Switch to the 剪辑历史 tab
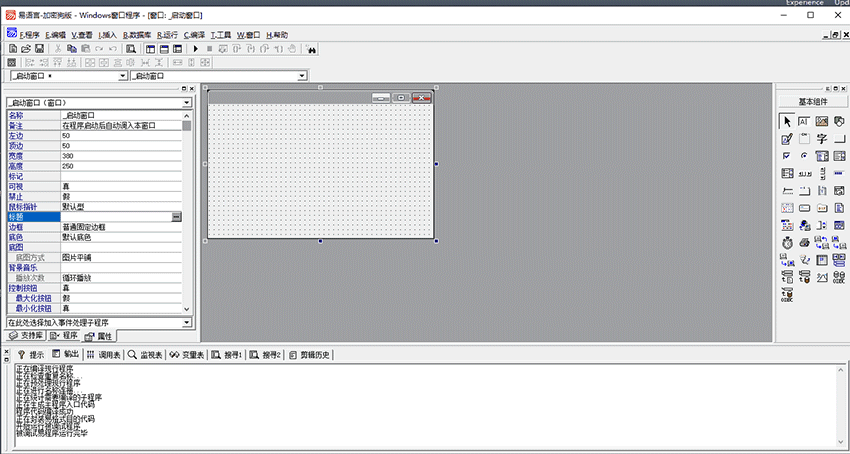This screenshot has width=850, height=454. (x=310, y=355)
